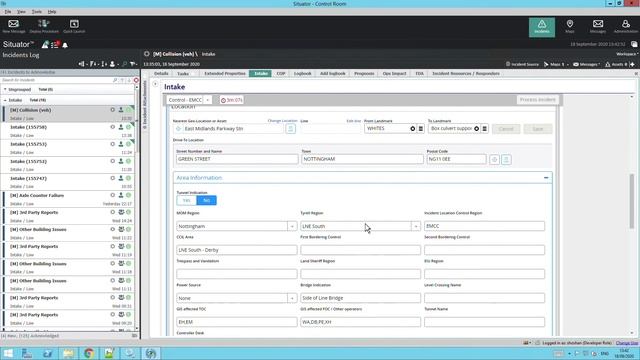This screenshot has width=640, height=360.
Task: Click the alert icon beside Situator logo
Action: pos(45,44)
